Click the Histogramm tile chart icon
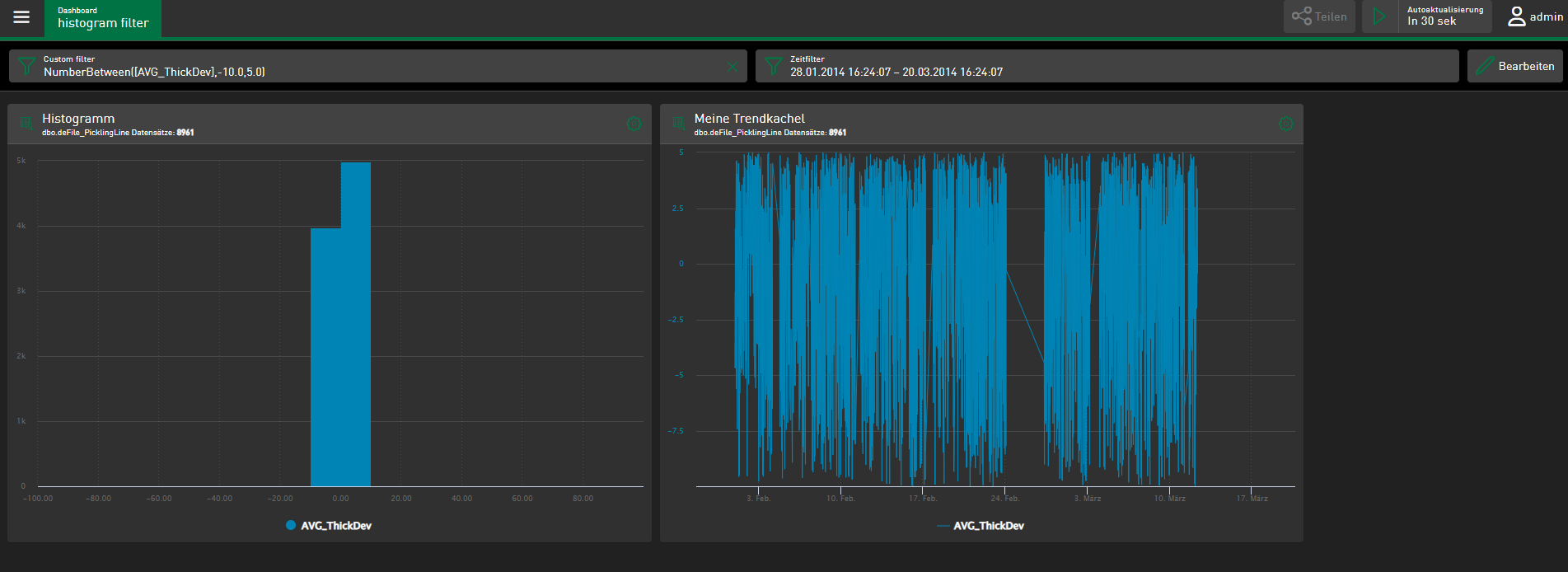Image resolution: width=1568 pixels, height=572 pixels. [x=26, y=124]
